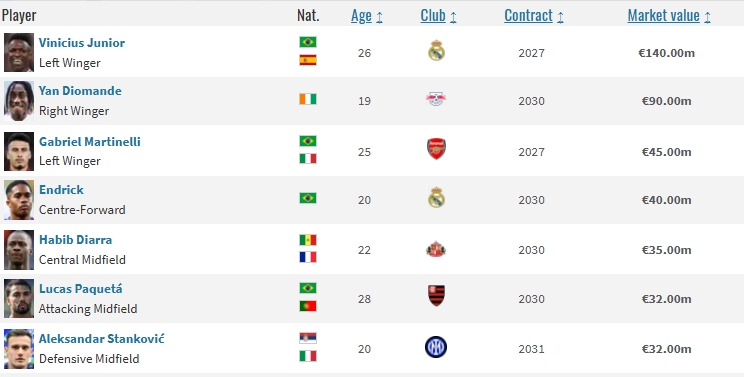
Task: Click the Ivory Coast flag for Yan Diomande
Action: tap(308, 99)
